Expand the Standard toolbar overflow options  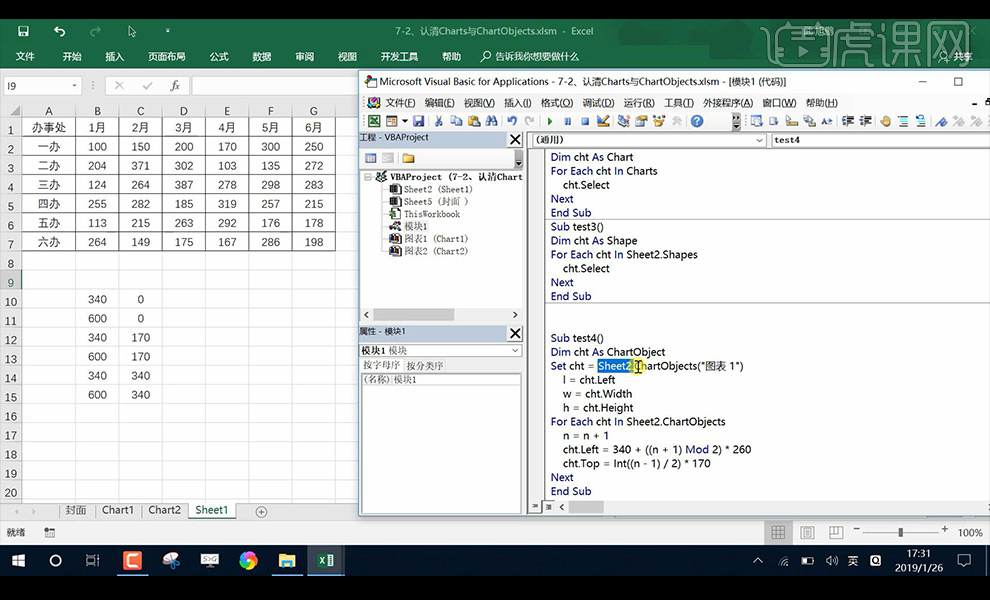pyautogui.click(x=736, y=121)
